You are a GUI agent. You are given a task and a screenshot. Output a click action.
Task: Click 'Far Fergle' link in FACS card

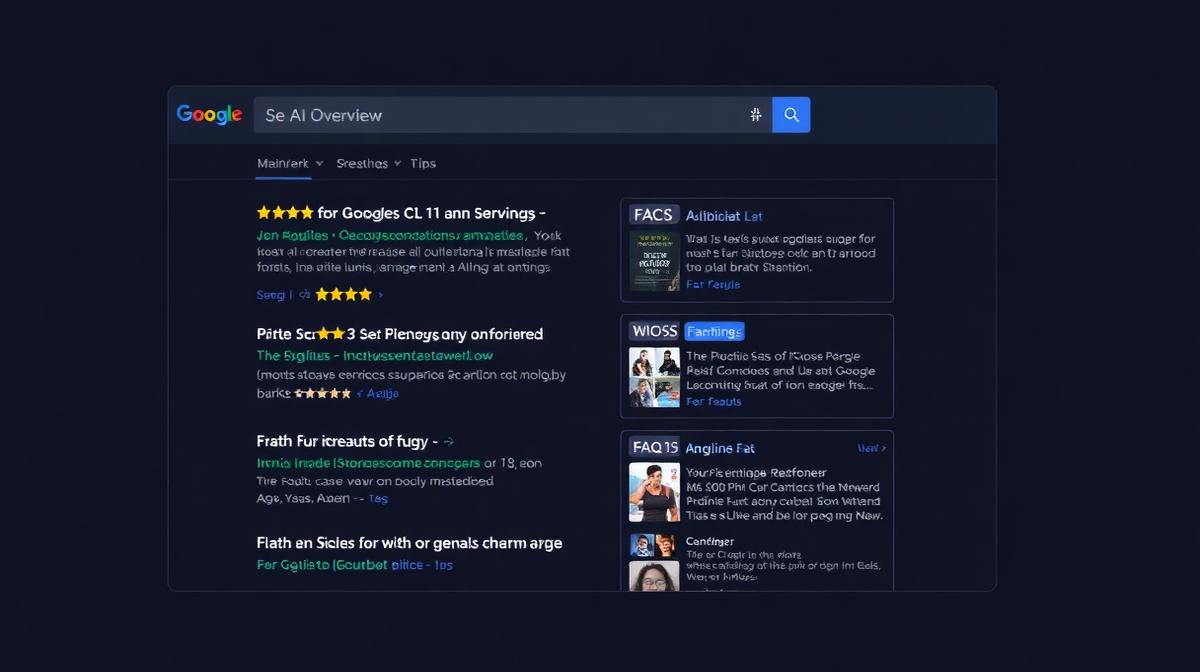point(713,284)
